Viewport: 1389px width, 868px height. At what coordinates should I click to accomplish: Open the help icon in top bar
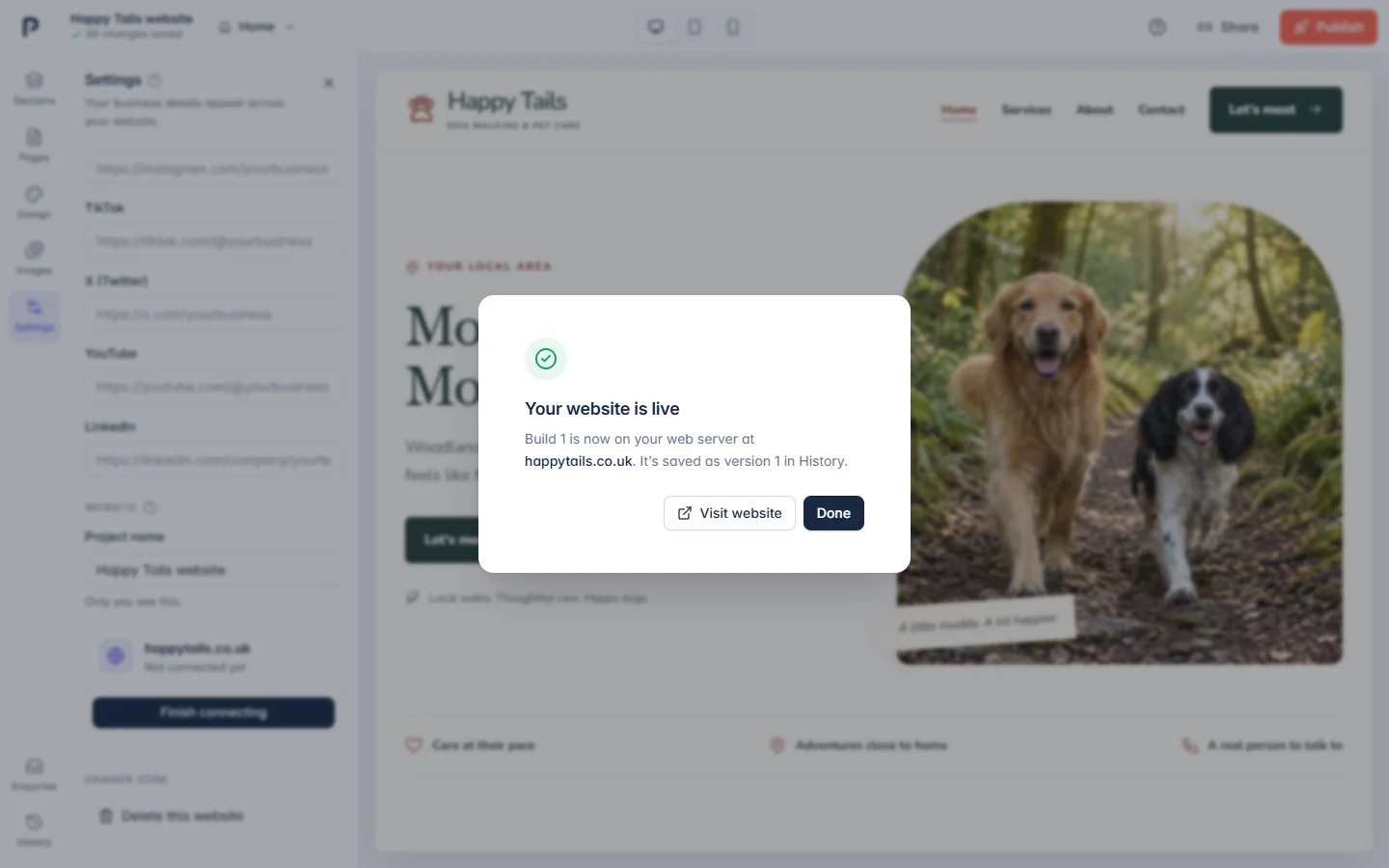[x=1157, y=27]
